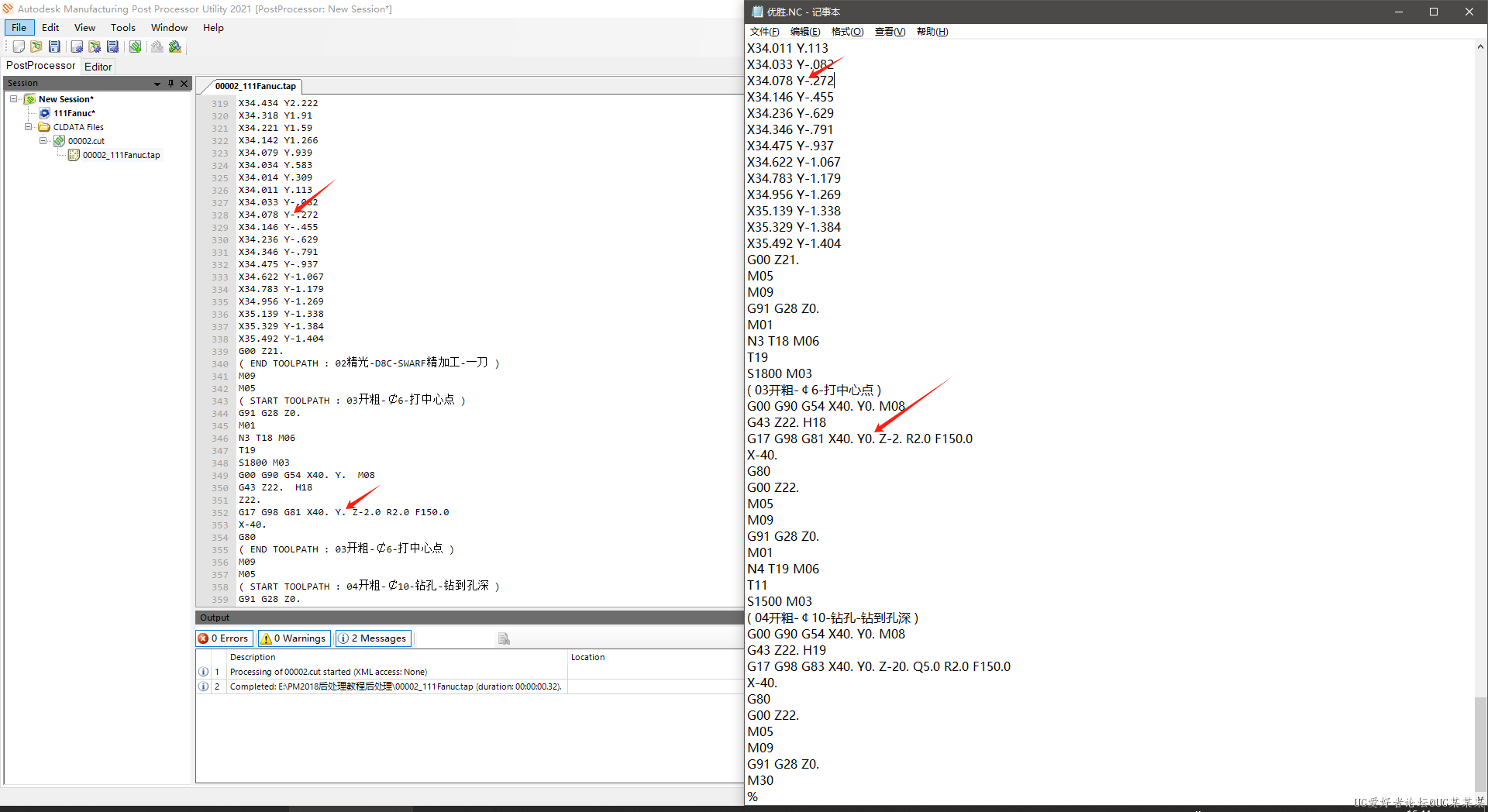
Task: Click line number 343 in editor gutter
Action: click(220, 401)
